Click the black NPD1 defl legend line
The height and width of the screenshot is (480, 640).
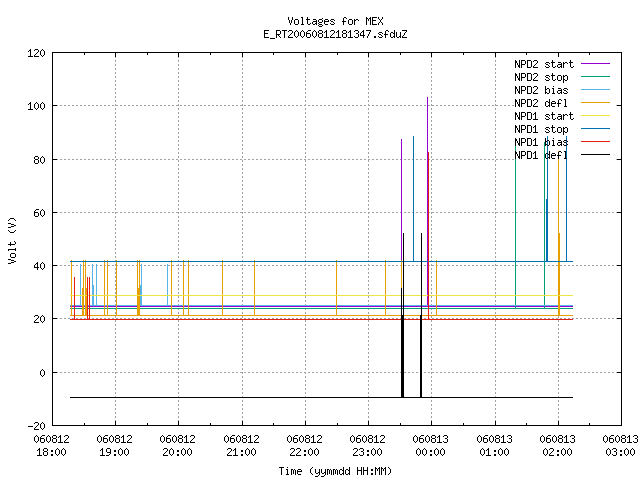tap(596, 155)
